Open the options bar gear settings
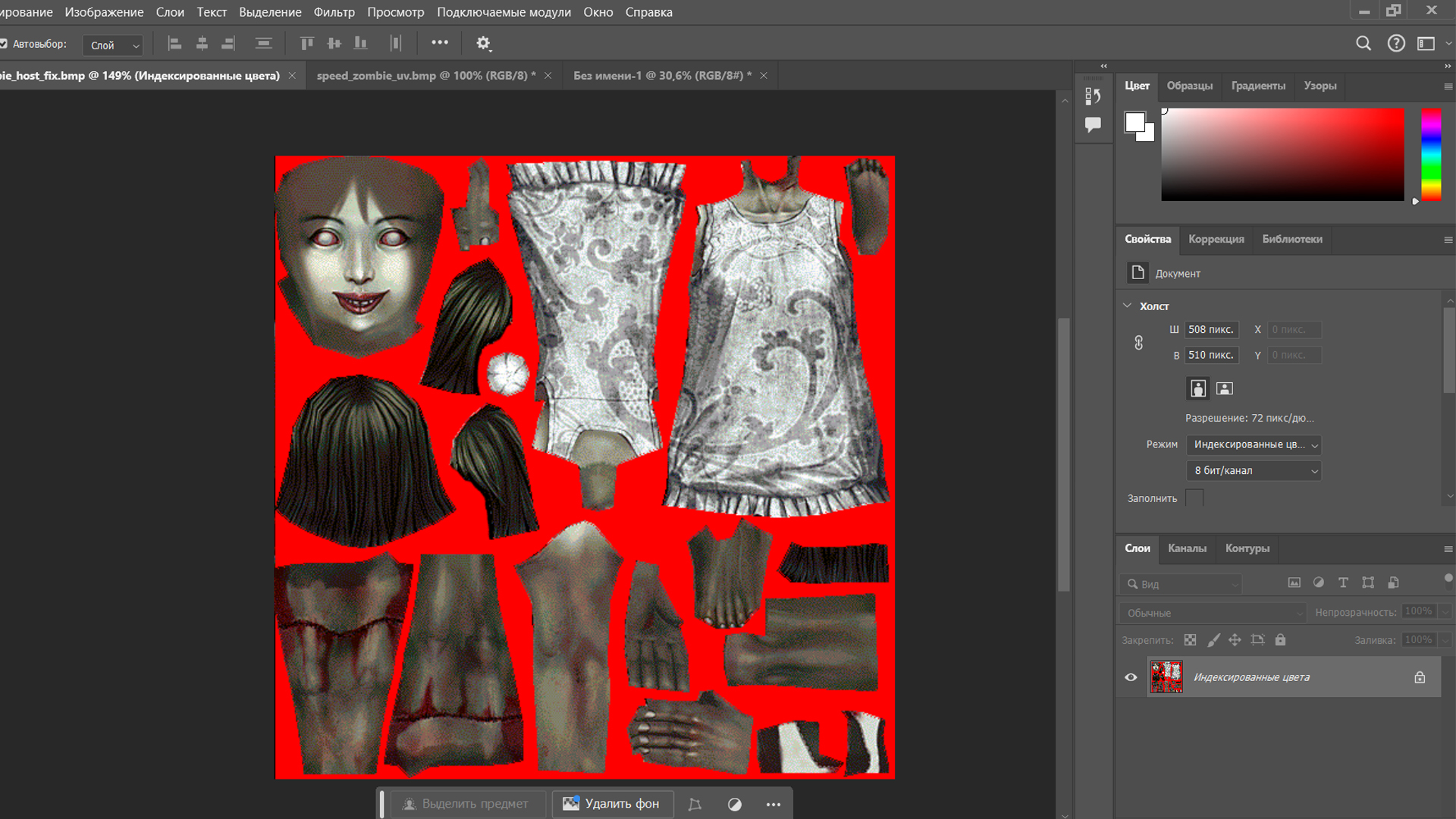 [483, 43]
